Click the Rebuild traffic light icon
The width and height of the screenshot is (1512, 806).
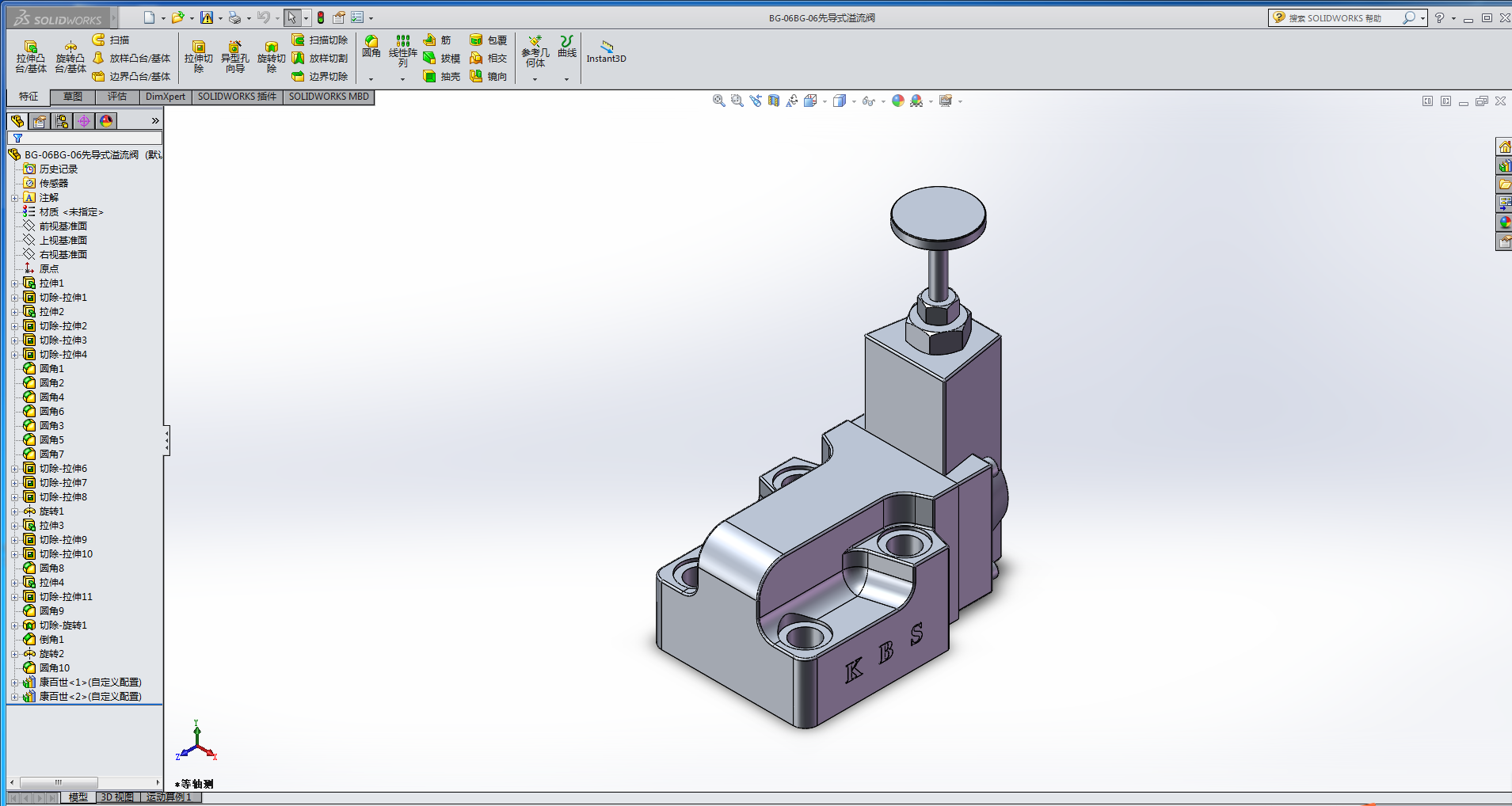coord(321,17)
